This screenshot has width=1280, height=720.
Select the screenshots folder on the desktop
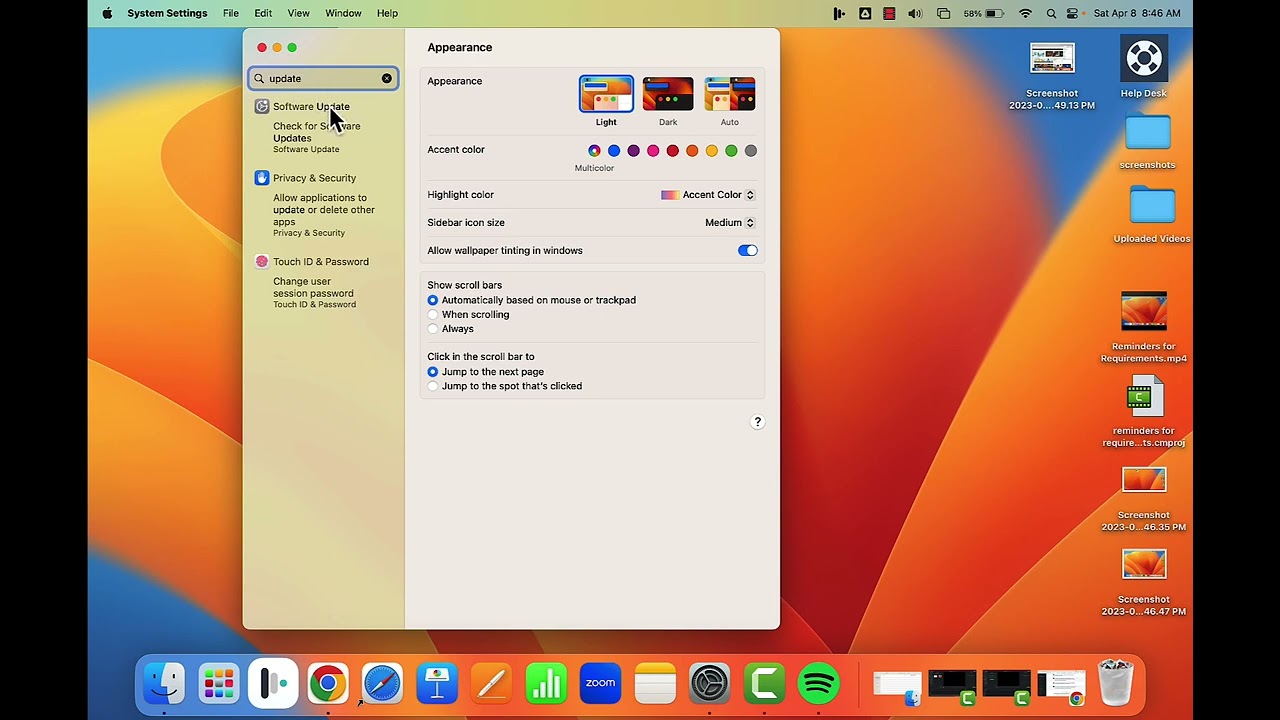pos(1147,142)
